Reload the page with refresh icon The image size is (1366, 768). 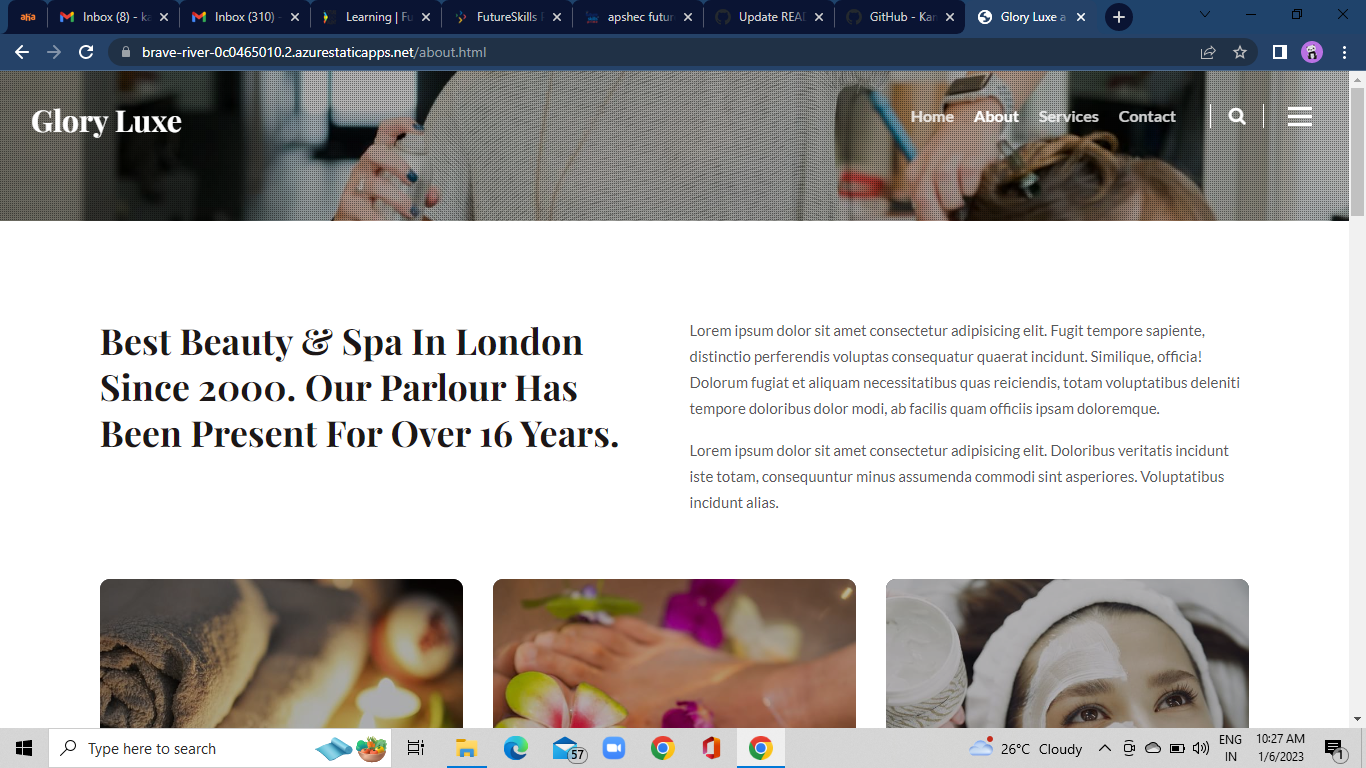tap(86, 52)
